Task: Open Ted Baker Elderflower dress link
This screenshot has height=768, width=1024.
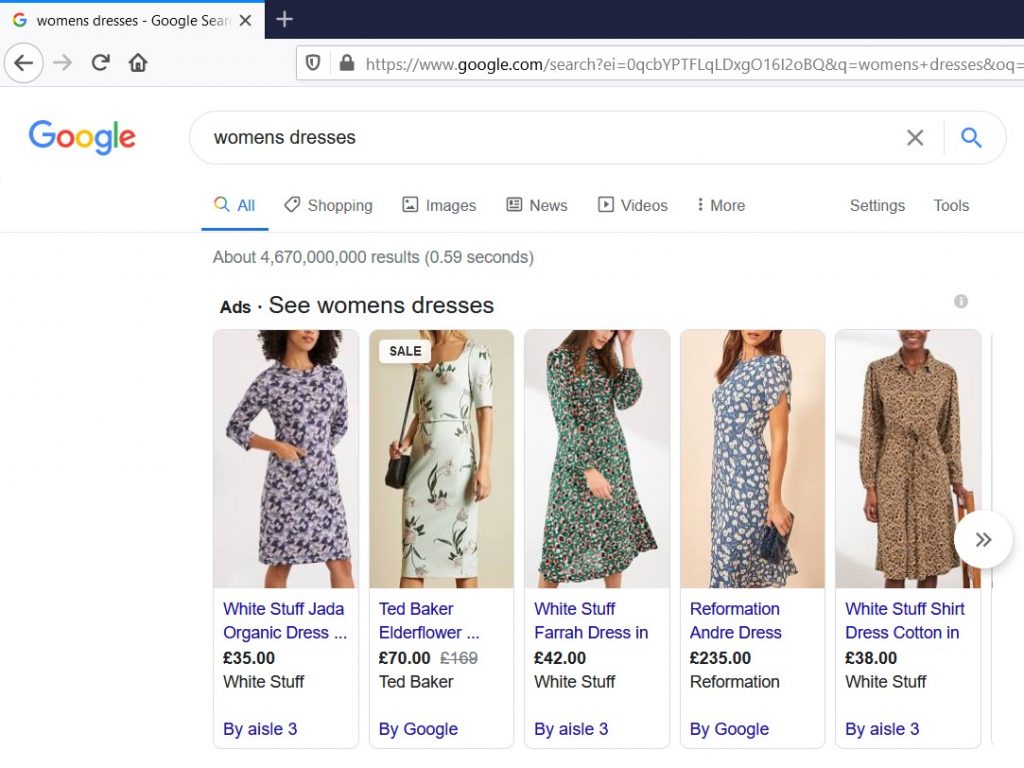Action: (429, 620)
